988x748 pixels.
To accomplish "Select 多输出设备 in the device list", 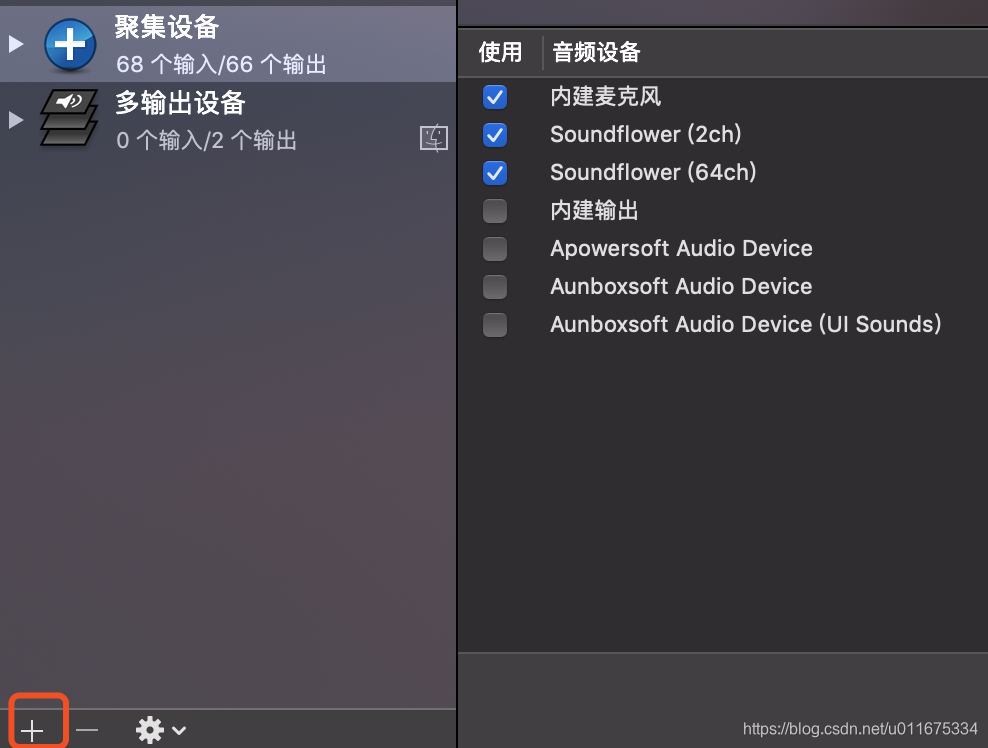I will (x=250, y=120).
